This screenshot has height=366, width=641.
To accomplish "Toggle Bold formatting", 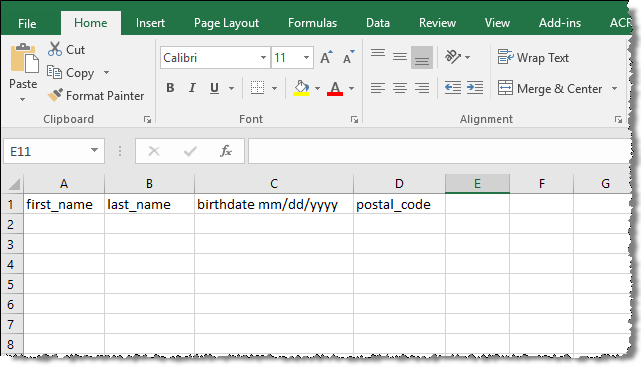I will (x=170, y=88).
